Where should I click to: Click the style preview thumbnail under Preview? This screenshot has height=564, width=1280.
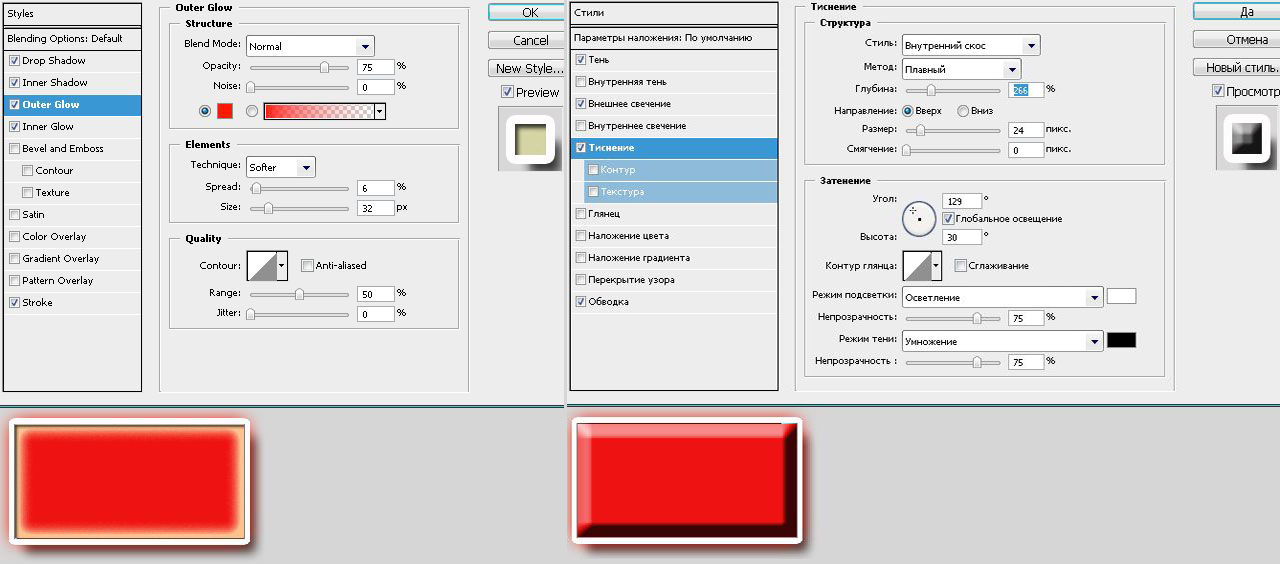click(x=531, y=138)
